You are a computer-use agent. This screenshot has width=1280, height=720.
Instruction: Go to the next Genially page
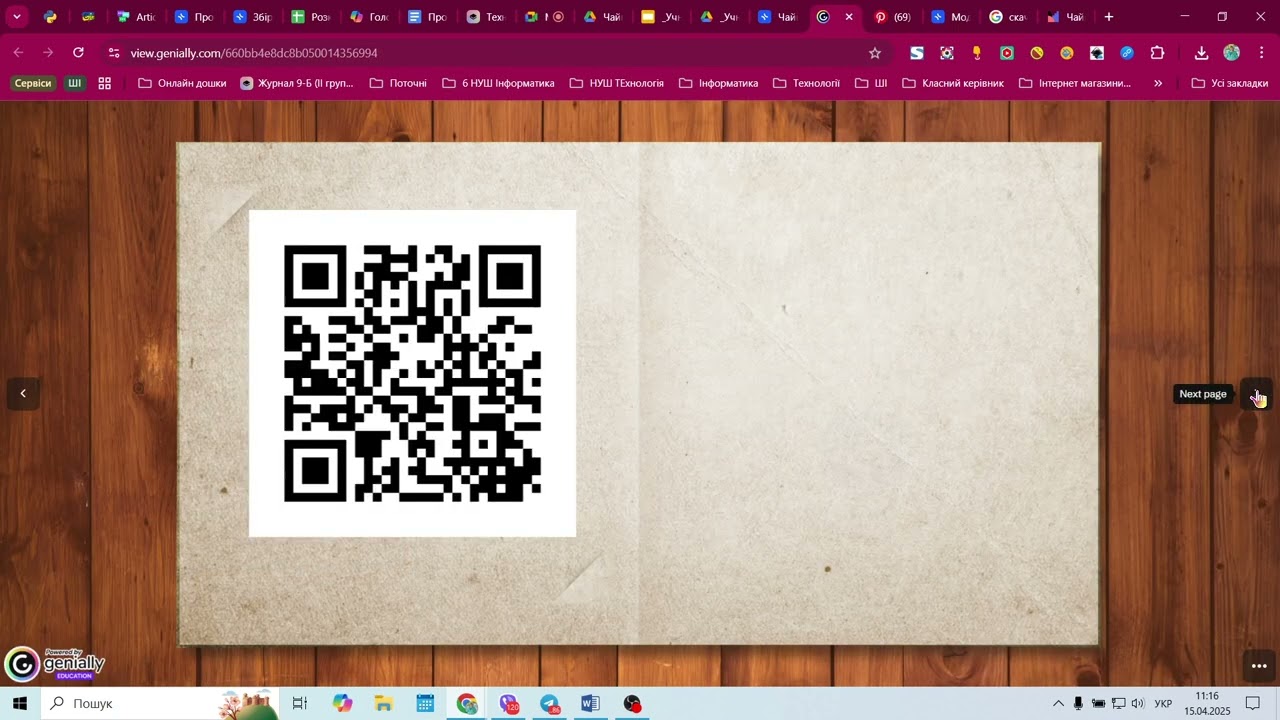[x=1257, y=394]
